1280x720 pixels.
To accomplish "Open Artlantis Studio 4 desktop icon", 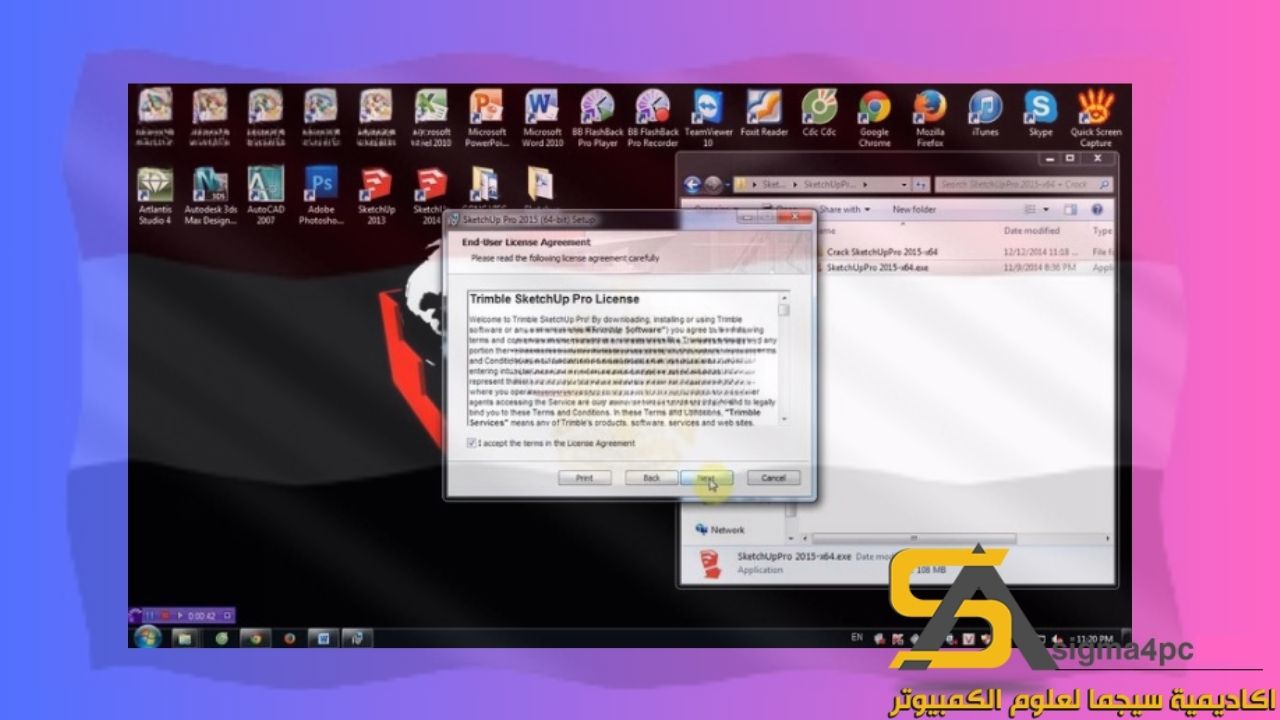I will click(x=155, y=195).
